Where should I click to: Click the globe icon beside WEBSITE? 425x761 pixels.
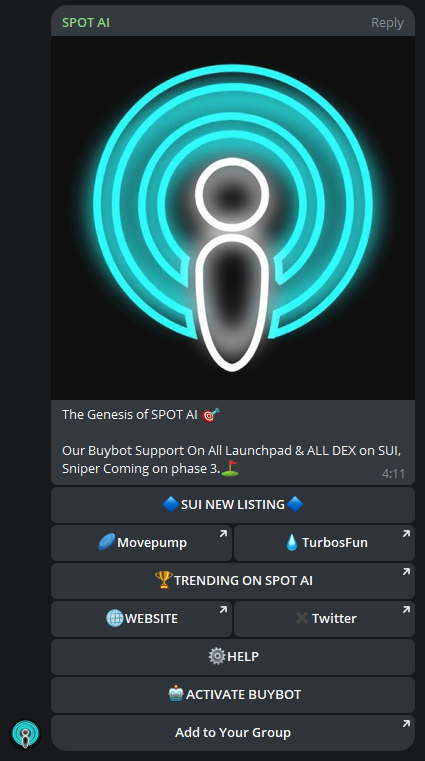pos(115,618)
